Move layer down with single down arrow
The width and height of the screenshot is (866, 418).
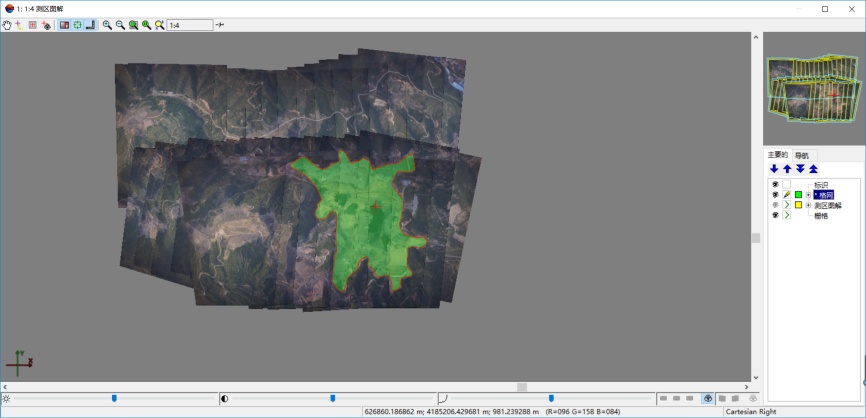pos(774,169)
